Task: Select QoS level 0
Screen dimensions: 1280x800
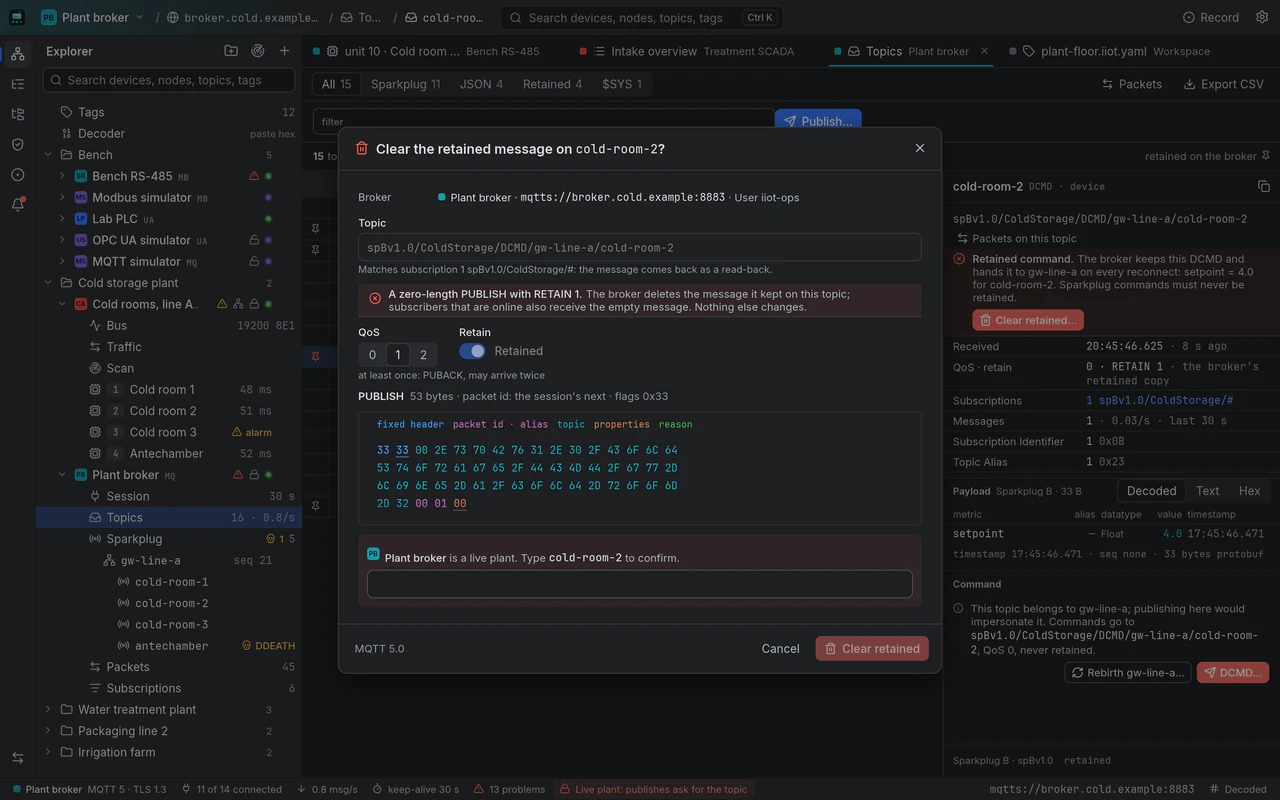Action: pyautogui.click(x=372, y=355)
